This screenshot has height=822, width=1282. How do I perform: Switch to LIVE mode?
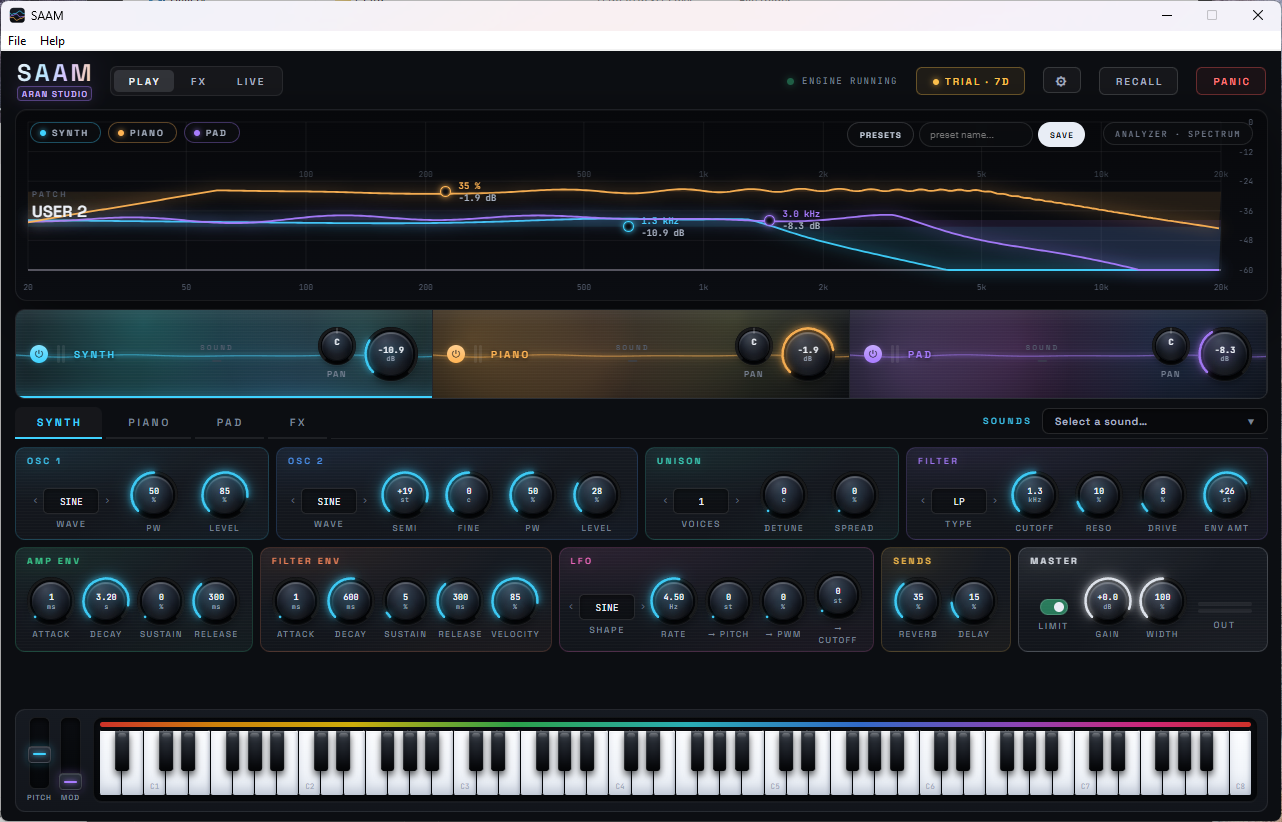point(250,81)
